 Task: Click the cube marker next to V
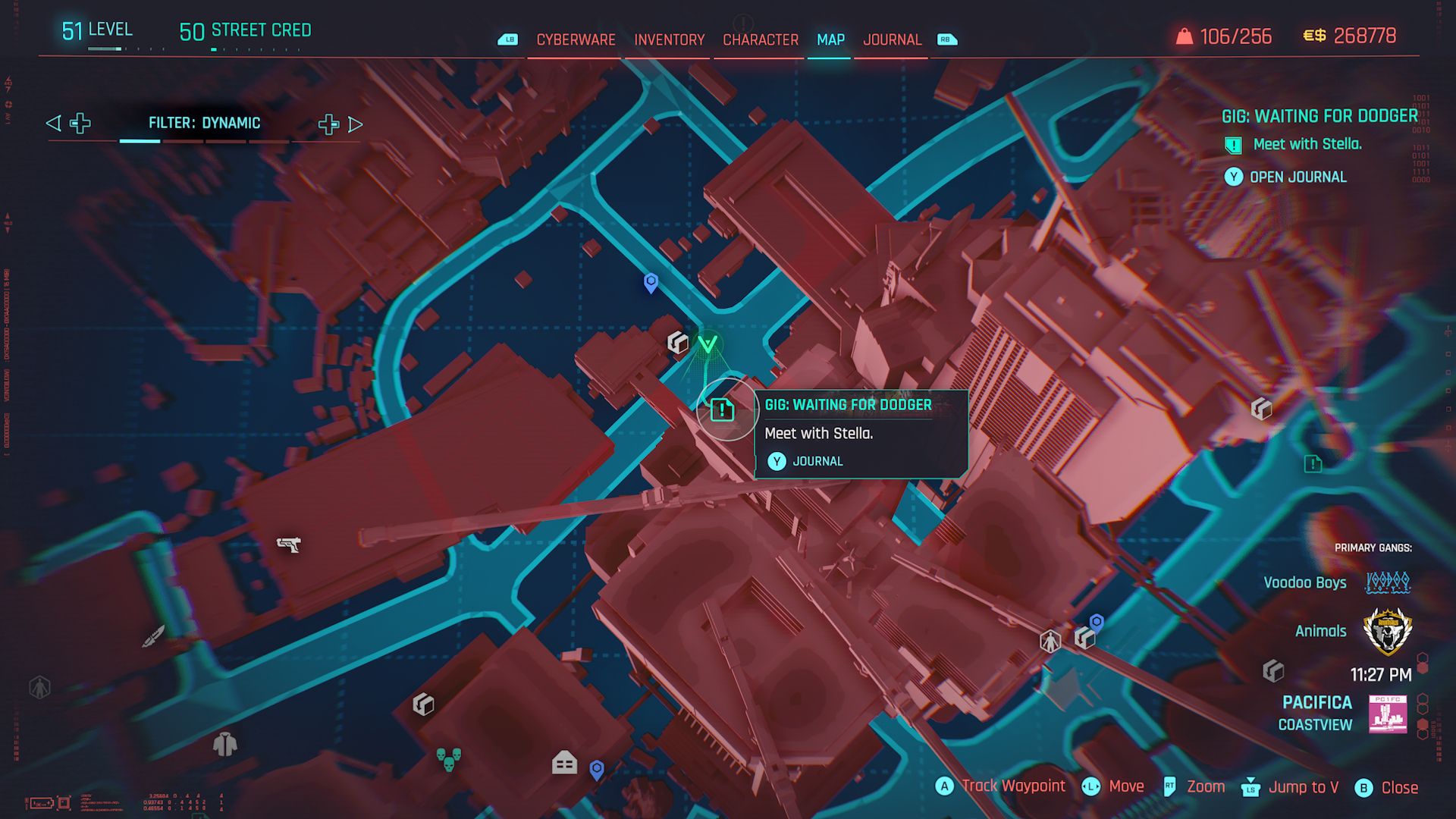(x=677, y=343)
